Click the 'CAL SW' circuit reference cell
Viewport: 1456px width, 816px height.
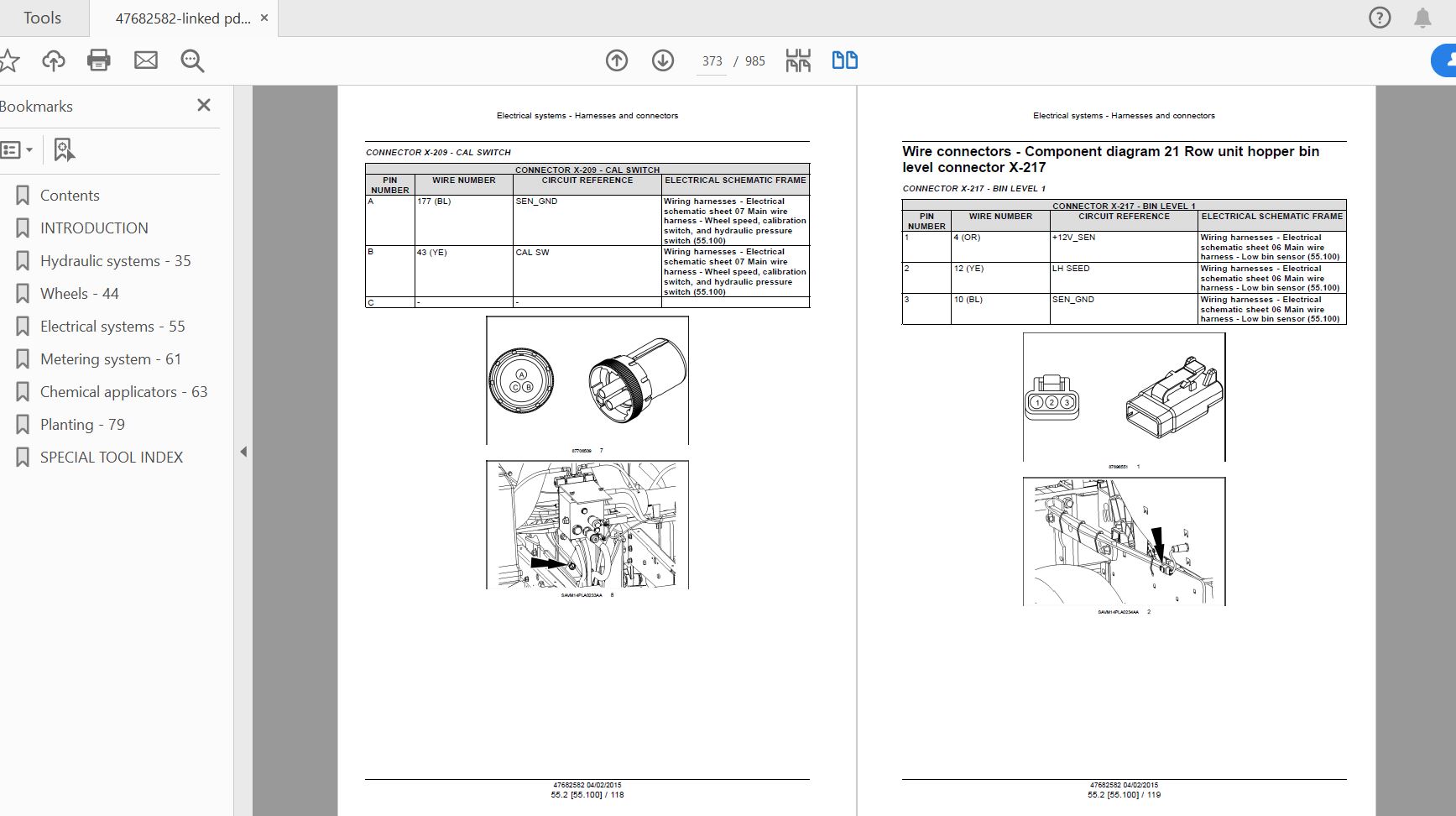pos(587,271)
